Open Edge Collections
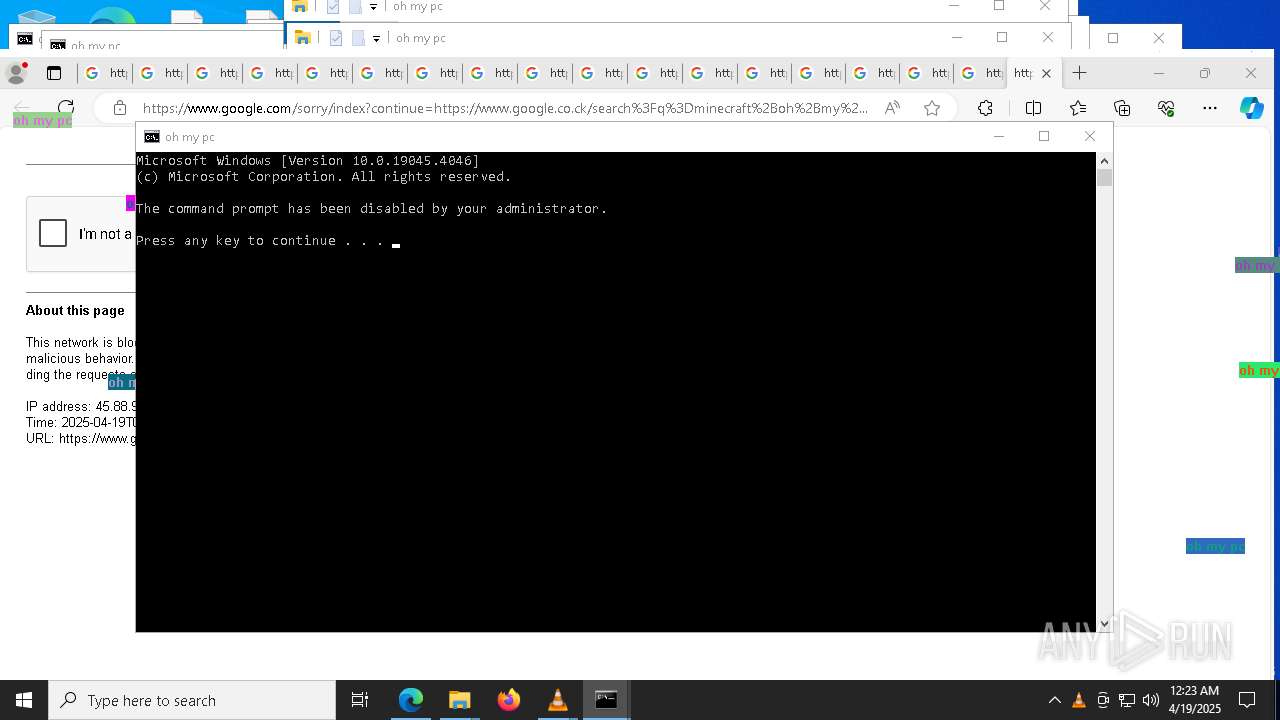1280x720 pixels. (x=1122, y=108)
